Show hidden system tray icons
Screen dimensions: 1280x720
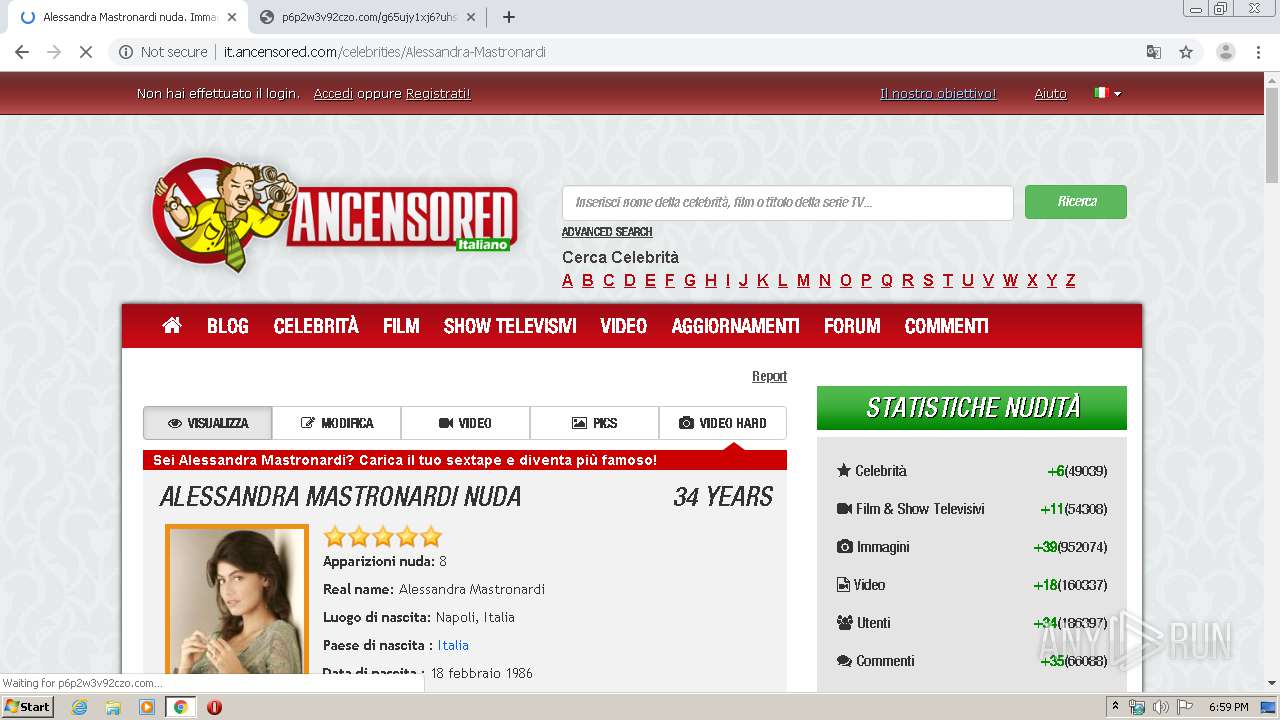pyautogui.click(x=1116, y=707)
